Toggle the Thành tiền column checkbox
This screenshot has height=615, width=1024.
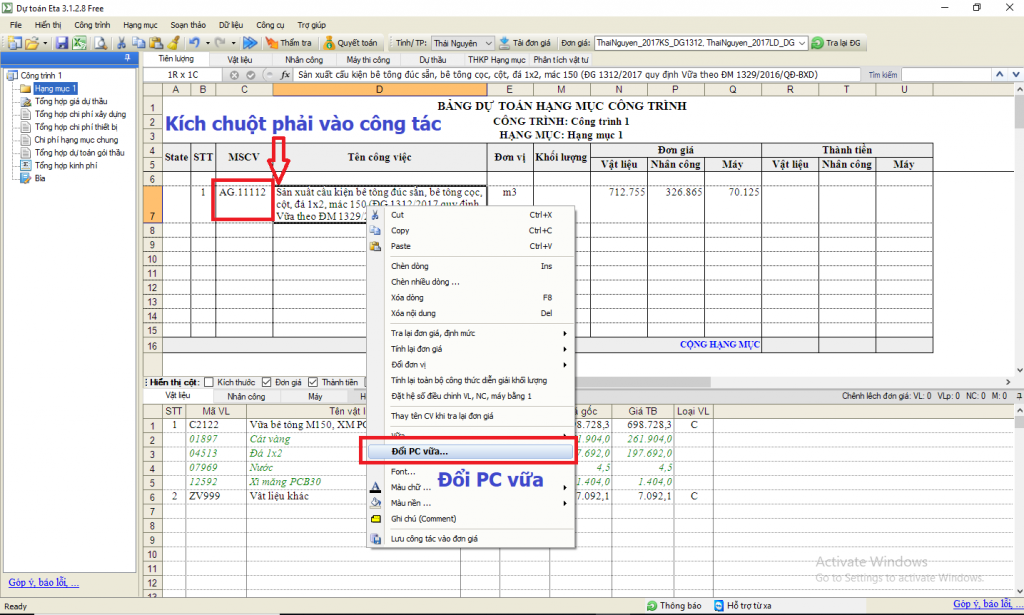(314, 382)
